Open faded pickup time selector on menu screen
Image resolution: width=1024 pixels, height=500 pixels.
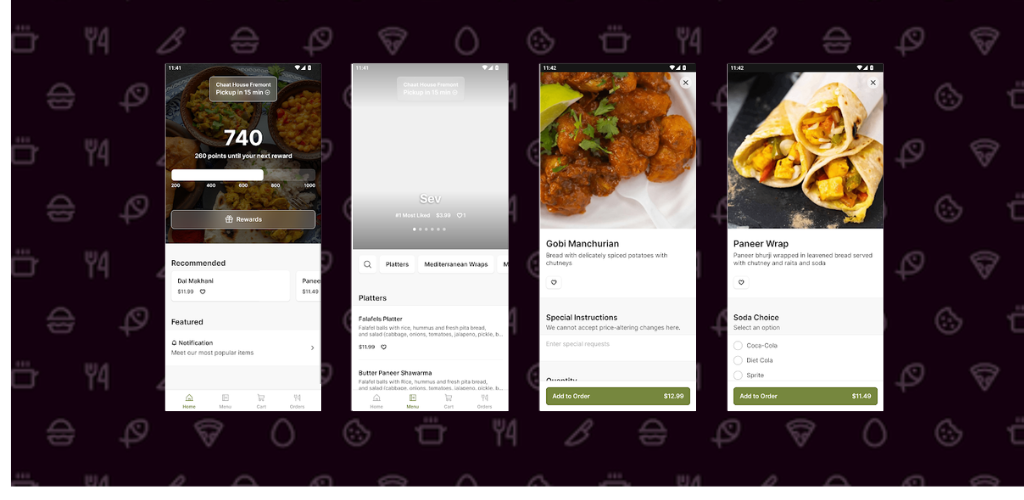pyautogui.click(x=430, y=89)
